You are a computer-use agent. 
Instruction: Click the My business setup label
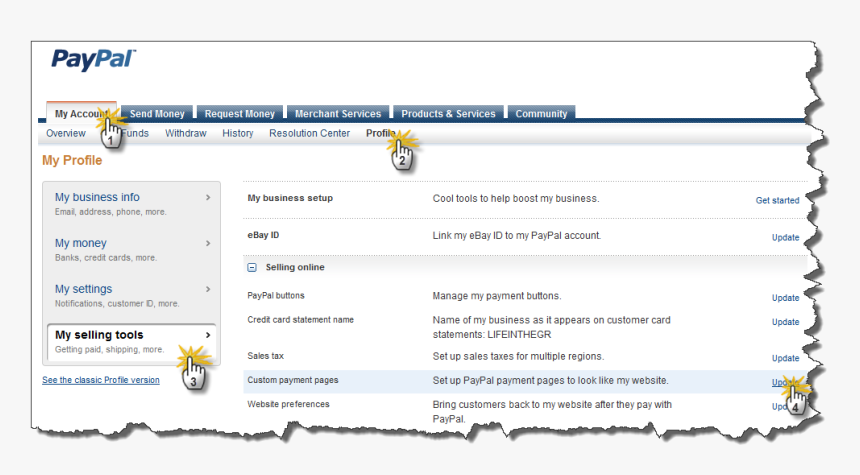(290, 198)
